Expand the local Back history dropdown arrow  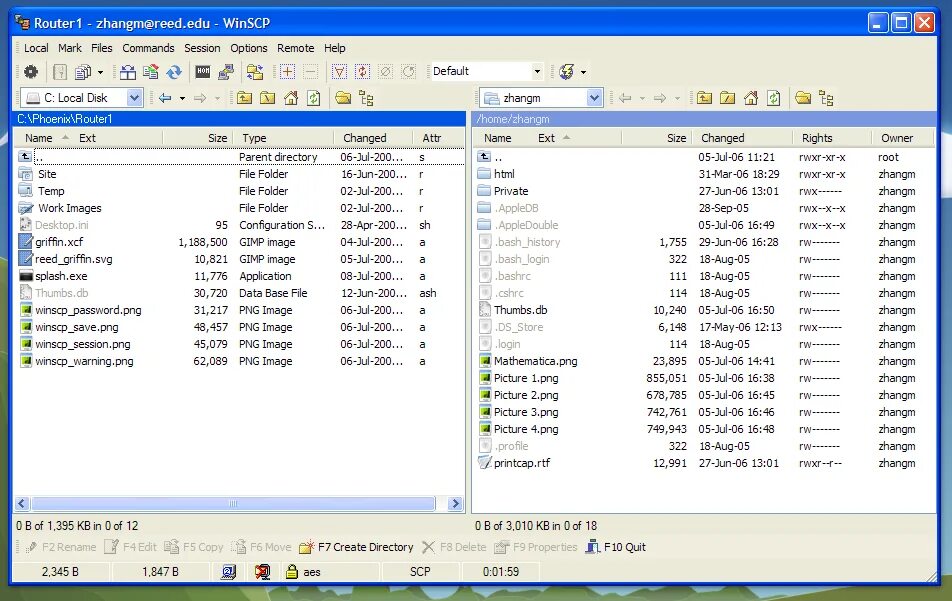tap(182, 98)
